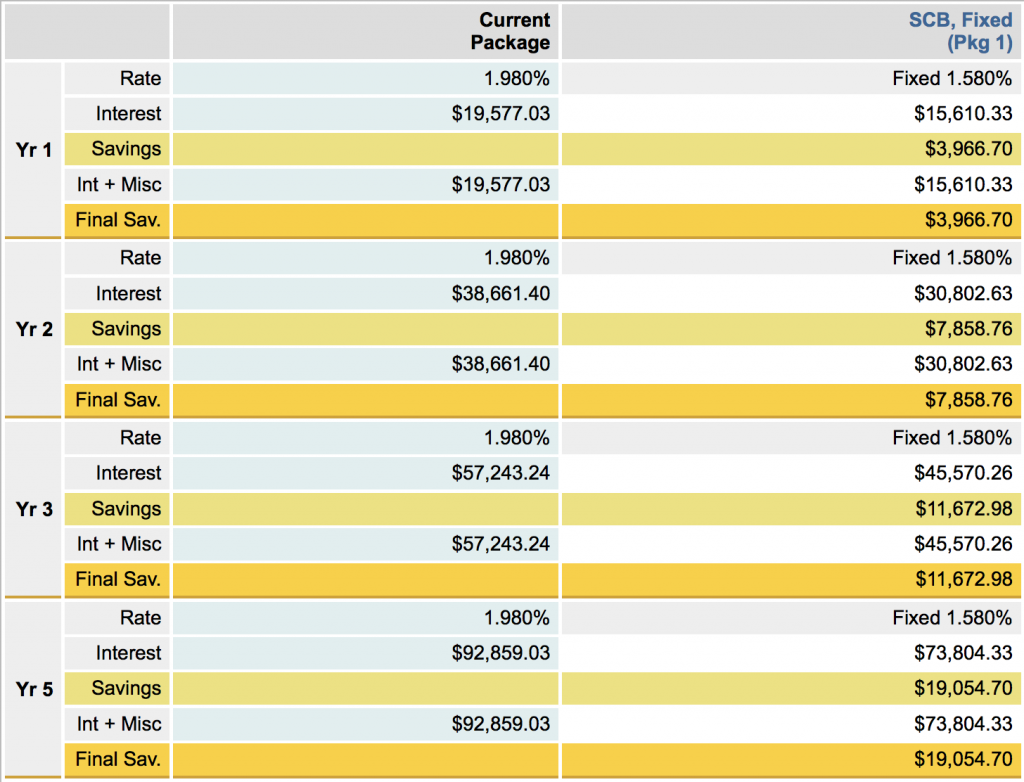Select Yr 5 Current Package Int + Misc $92,859.03
This screenshot has width=1024, height=782.
pos(501,724)
